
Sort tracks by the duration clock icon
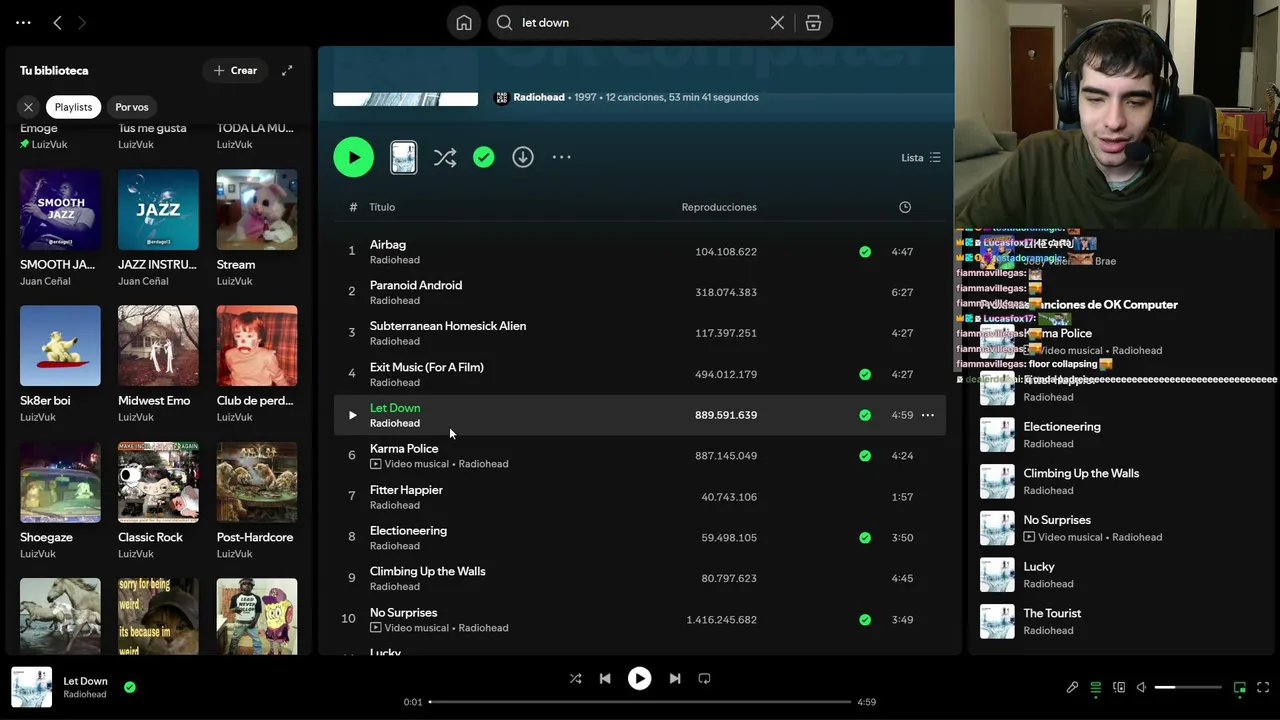(905, 207)
